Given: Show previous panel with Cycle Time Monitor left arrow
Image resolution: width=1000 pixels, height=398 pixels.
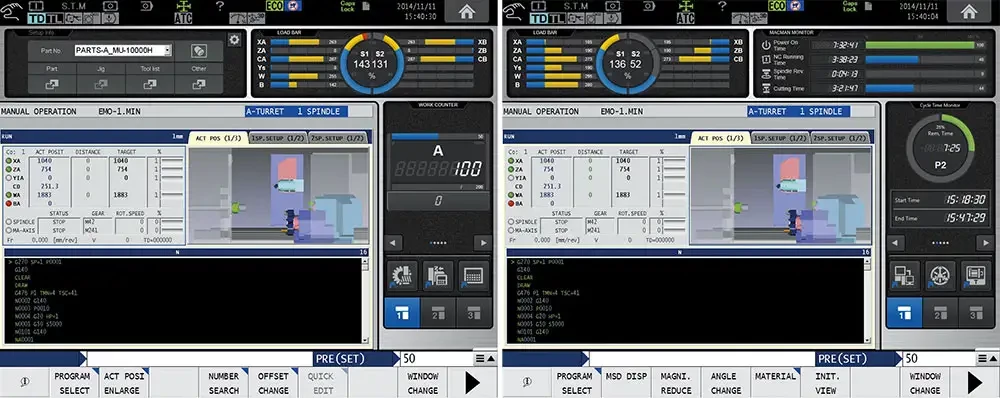Looking at the screenshot, I should pos(895,243).
